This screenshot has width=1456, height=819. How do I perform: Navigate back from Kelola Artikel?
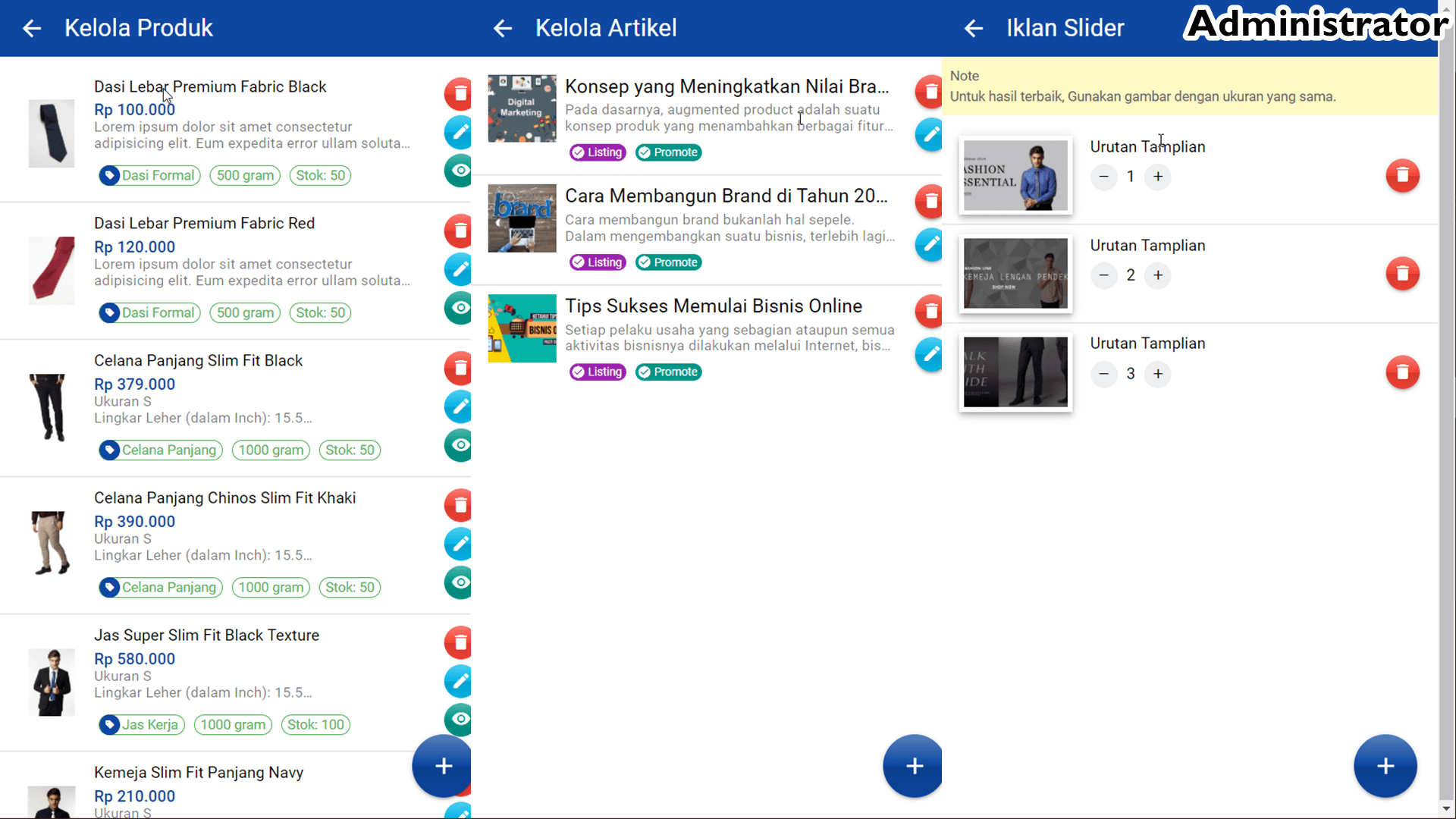[x=503, y=28]
